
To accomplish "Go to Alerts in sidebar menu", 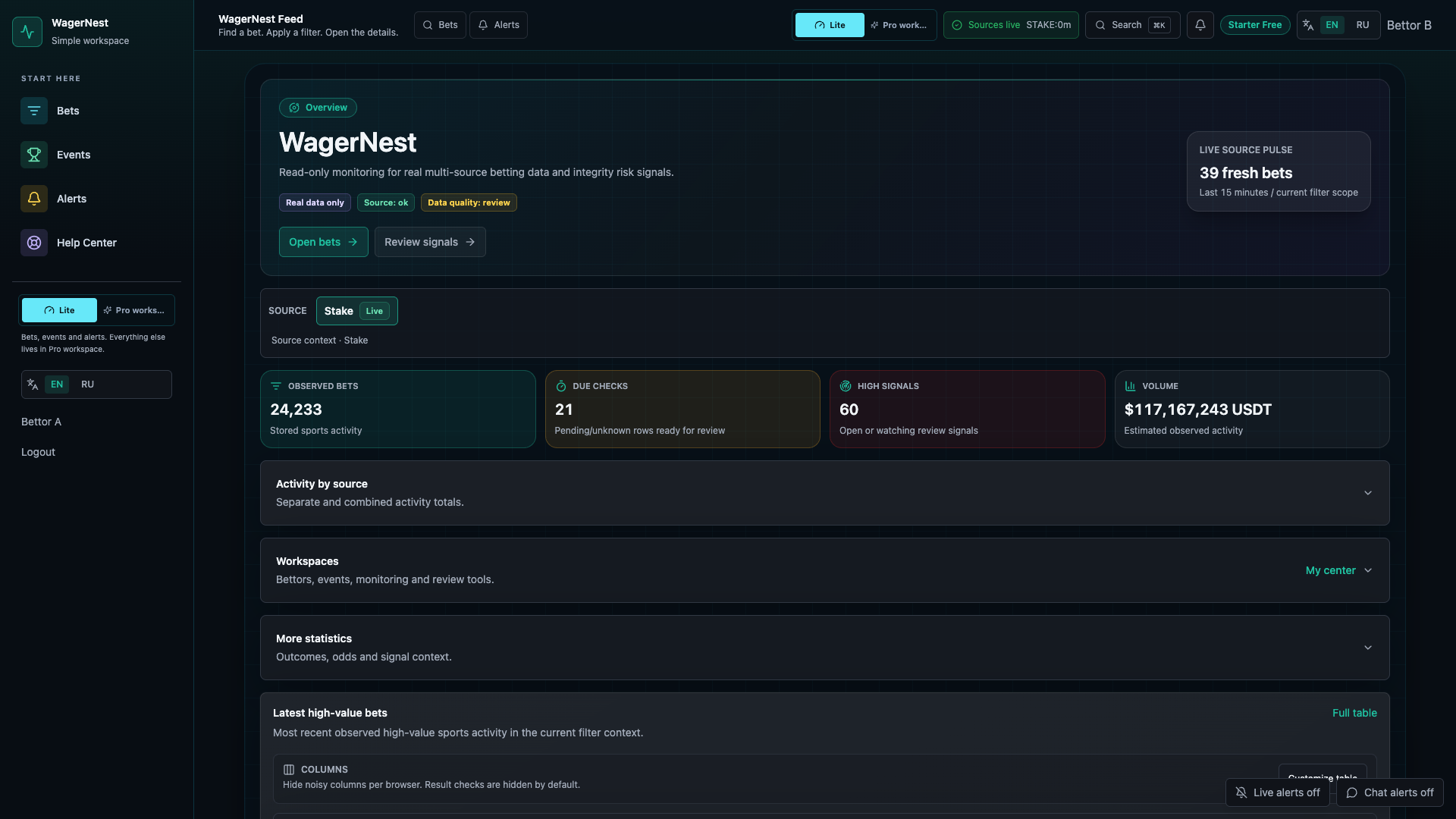I will [x=96, y=199].
